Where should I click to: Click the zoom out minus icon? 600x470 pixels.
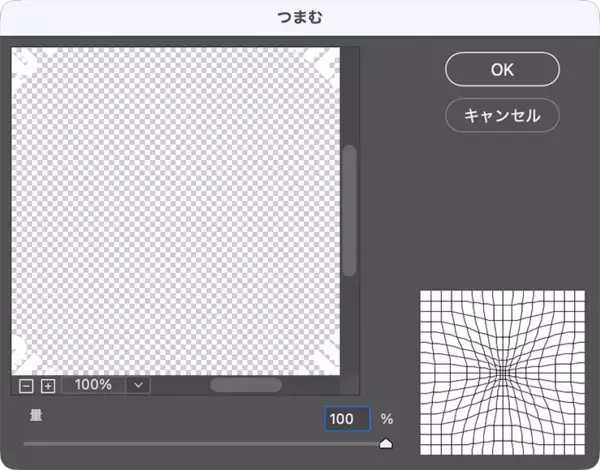(26, 386)
